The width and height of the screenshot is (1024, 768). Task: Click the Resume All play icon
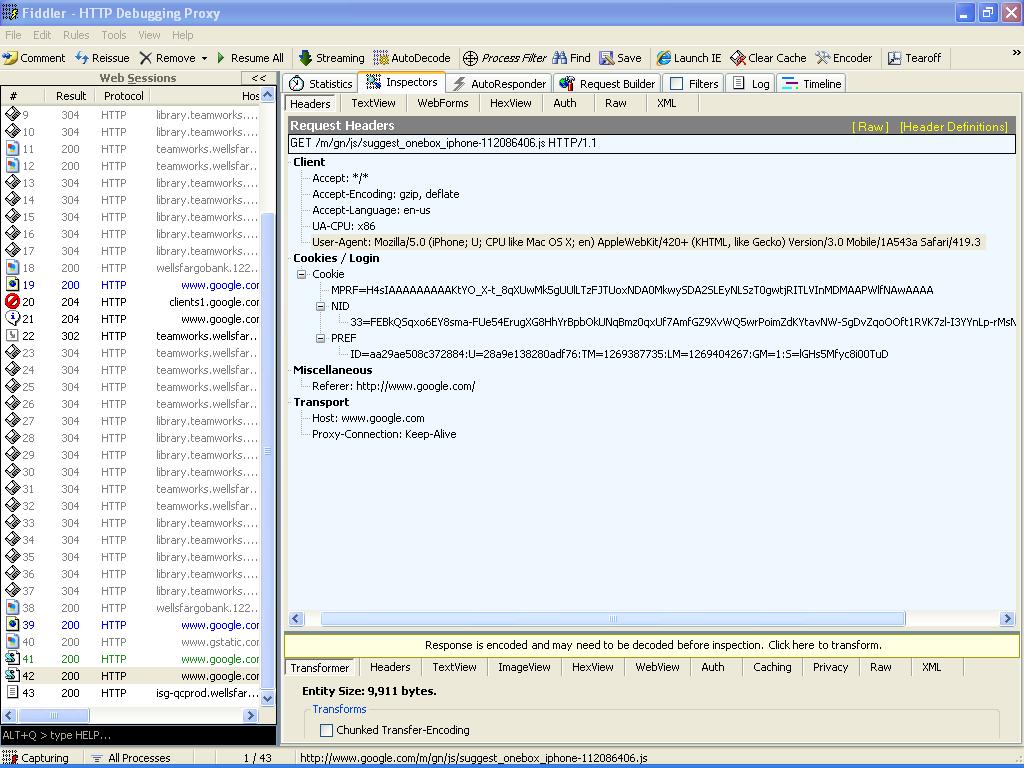[x=221, y=58]
